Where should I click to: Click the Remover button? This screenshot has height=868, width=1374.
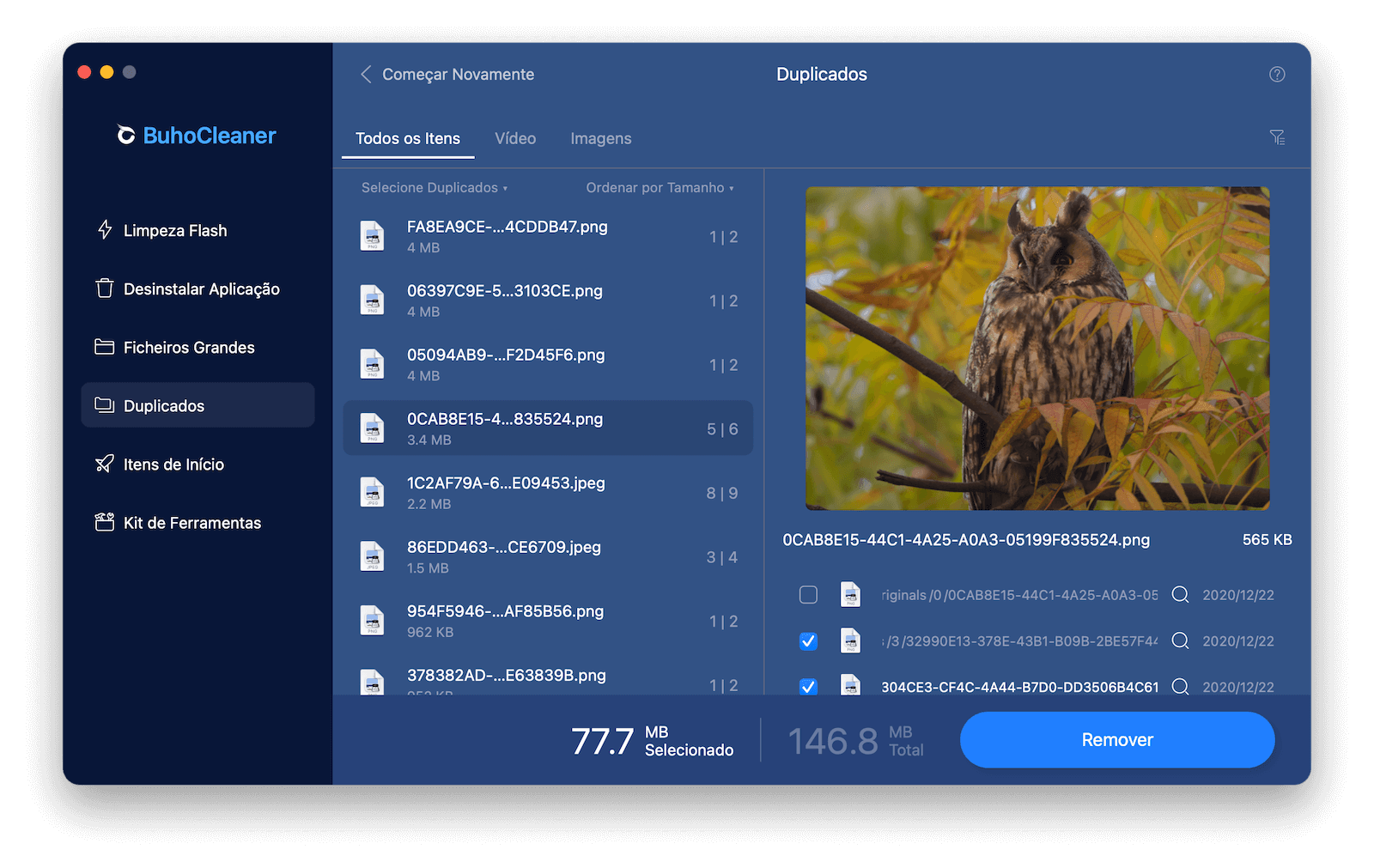[1117, 740]
